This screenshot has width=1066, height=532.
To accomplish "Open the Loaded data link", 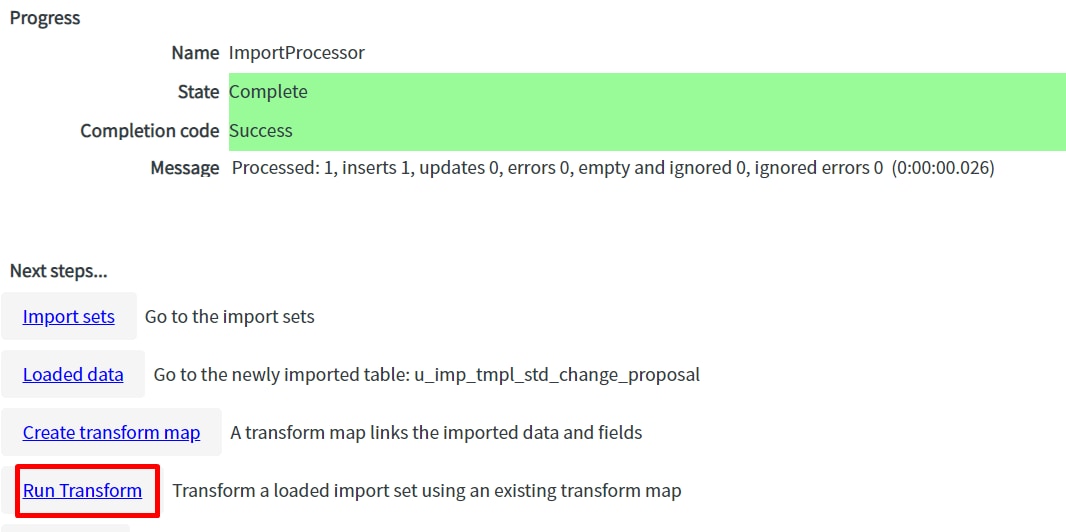I will pyautogui.click(x=73, y=374).
